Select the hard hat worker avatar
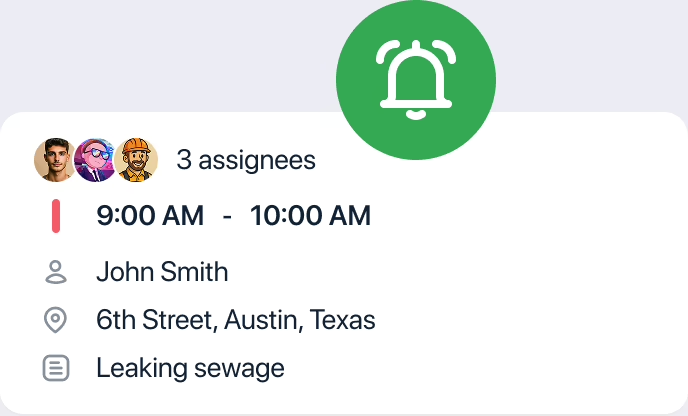Screen dimensions: 688x416 coord(136,159)
